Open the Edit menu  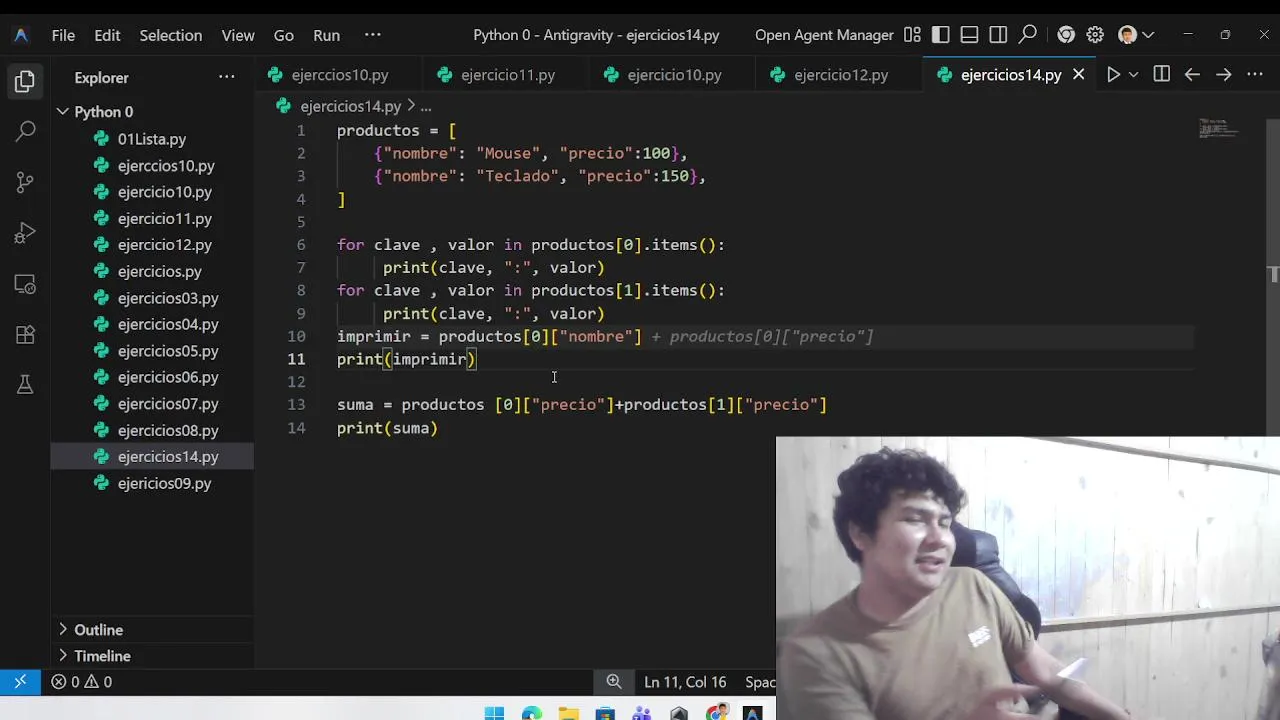tap(107, 35)
